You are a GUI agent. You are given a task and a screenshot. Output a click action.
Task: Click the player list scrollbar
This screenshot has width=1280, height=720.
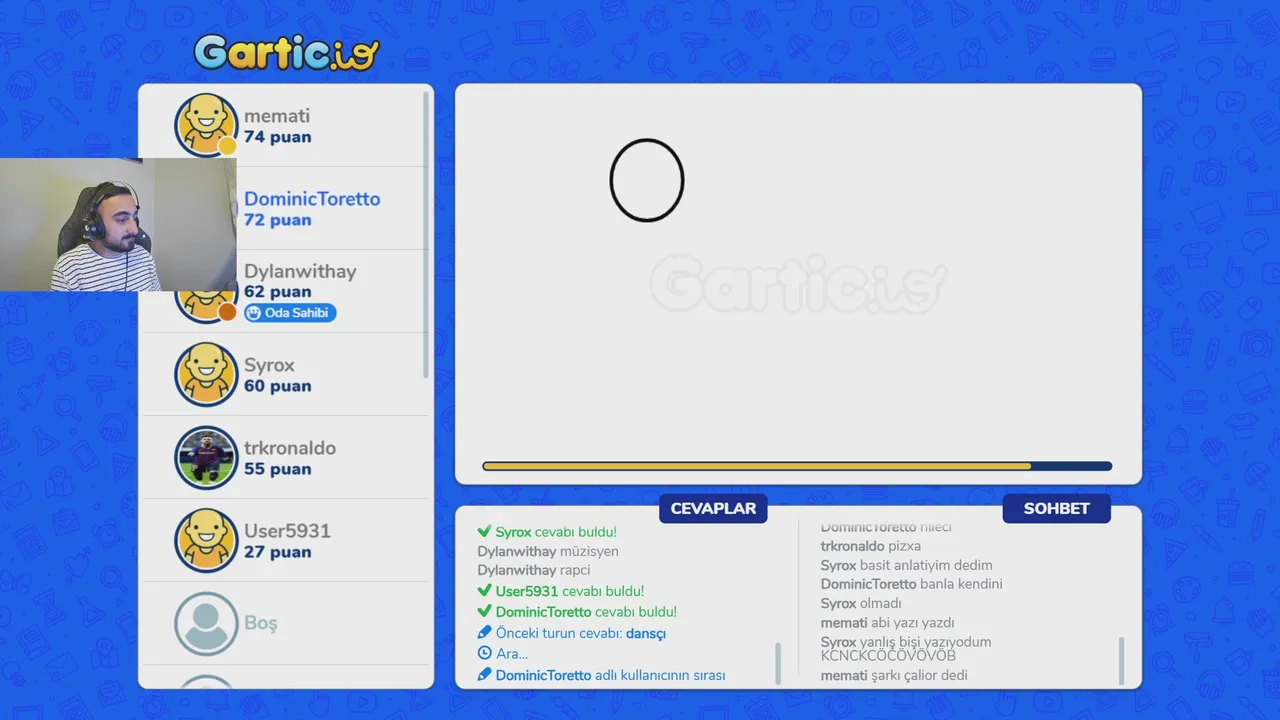pyautogui.click(x=426, y=234)
